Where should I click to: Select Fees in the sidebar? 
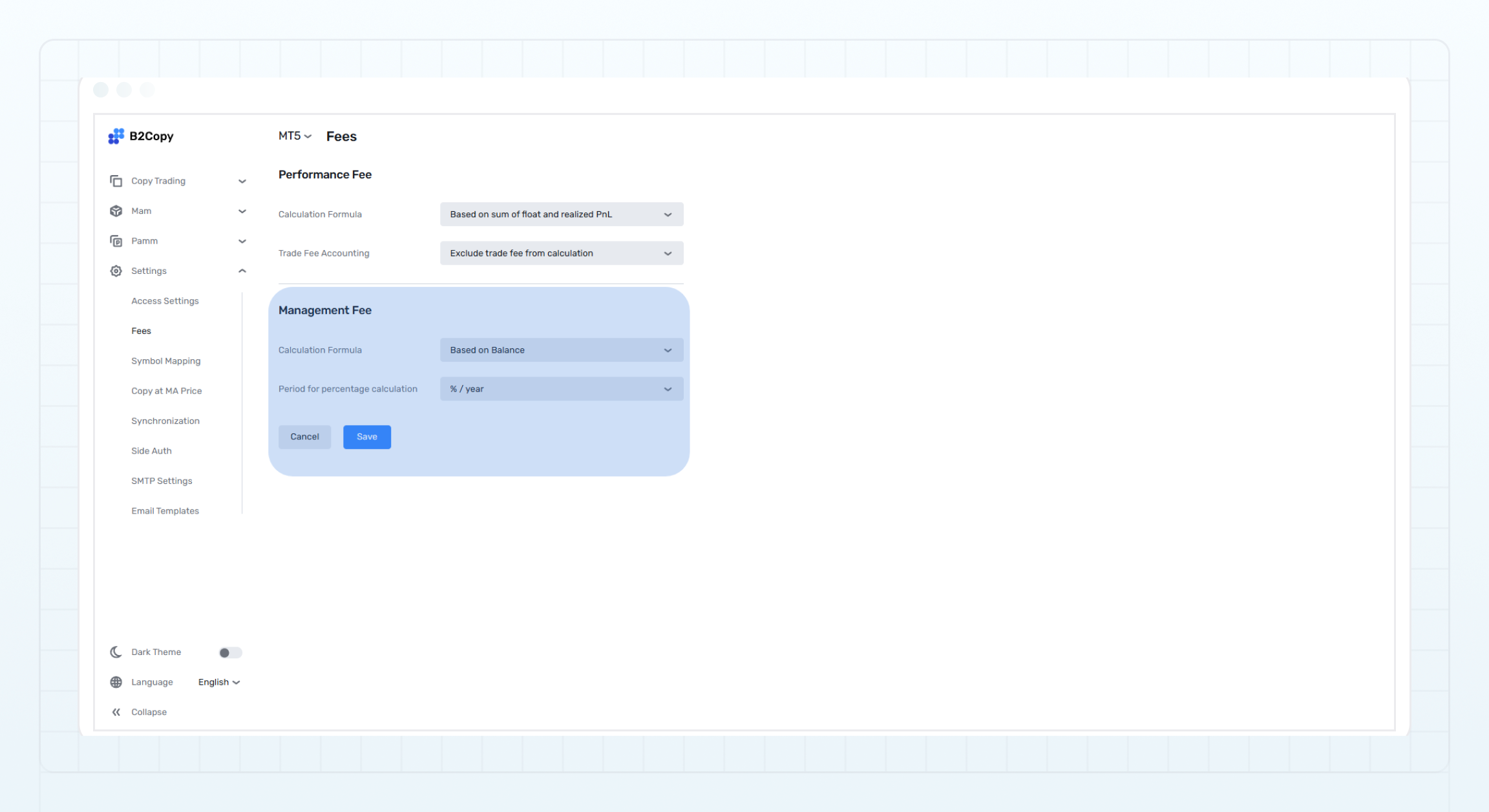(x=141, y=331)
